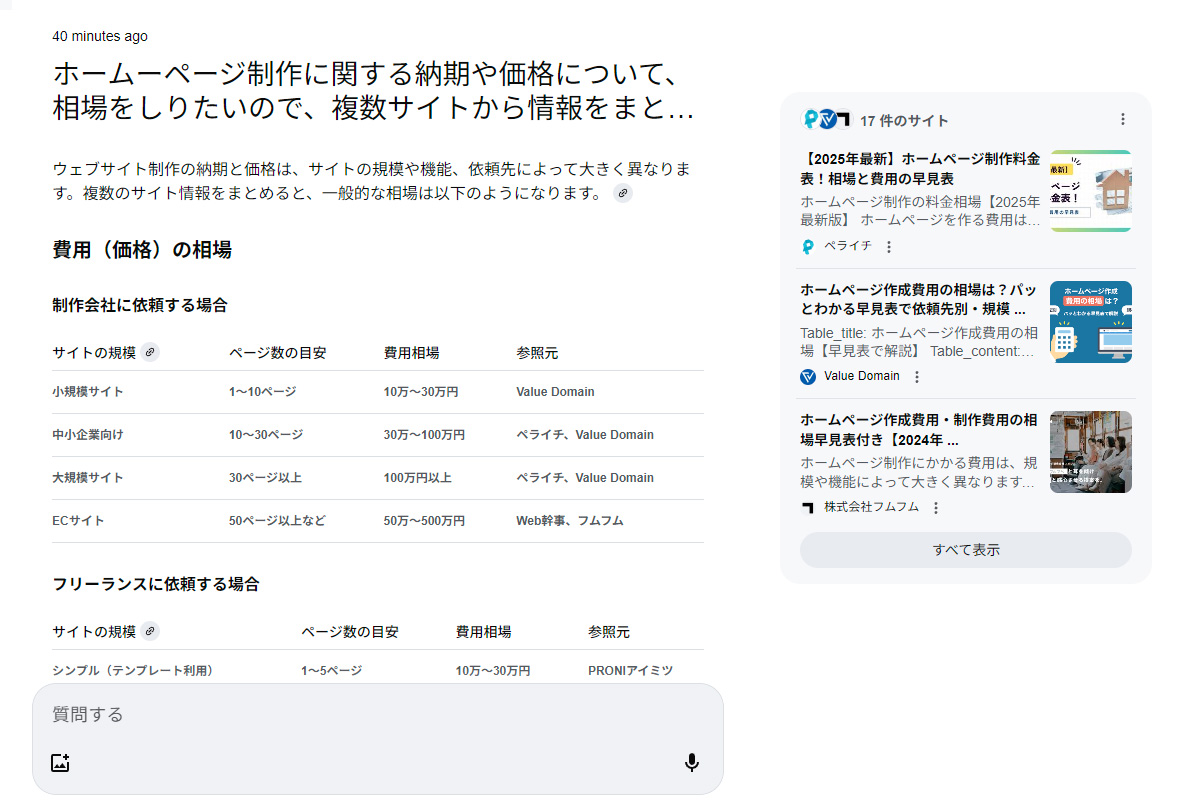The image size is (1180, 800).
Task: Open three-dot menu next to ペライチ
Action: [x=889, y=247]
